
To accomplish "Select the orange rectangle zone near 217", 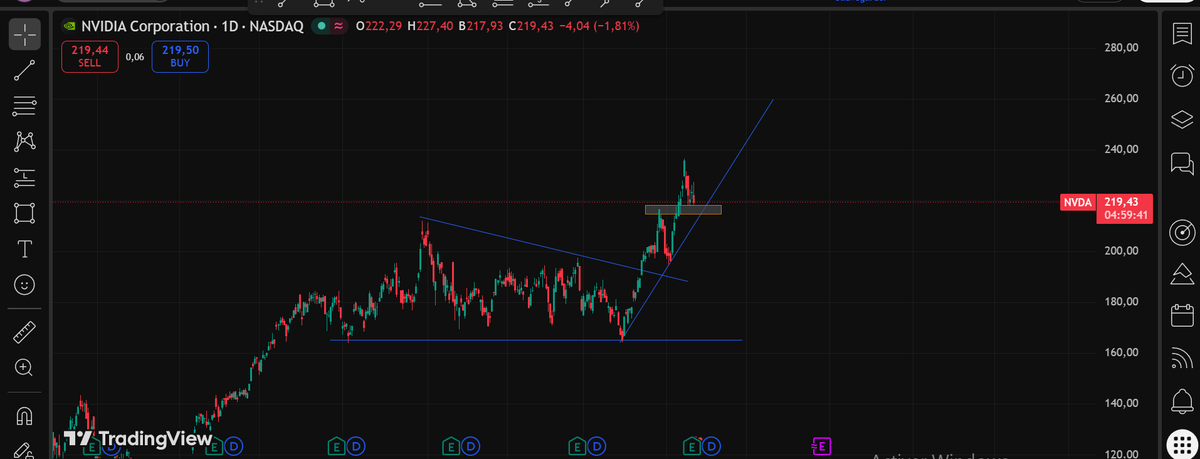I will [x=683, y=209].
